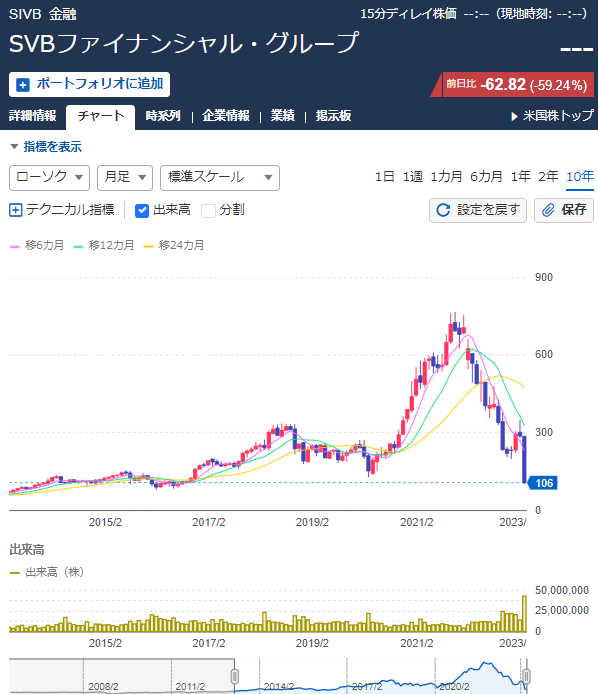Click the paperclip icon on 保存
This screenshot has height=694, width=598.
(x=548, y=210)
